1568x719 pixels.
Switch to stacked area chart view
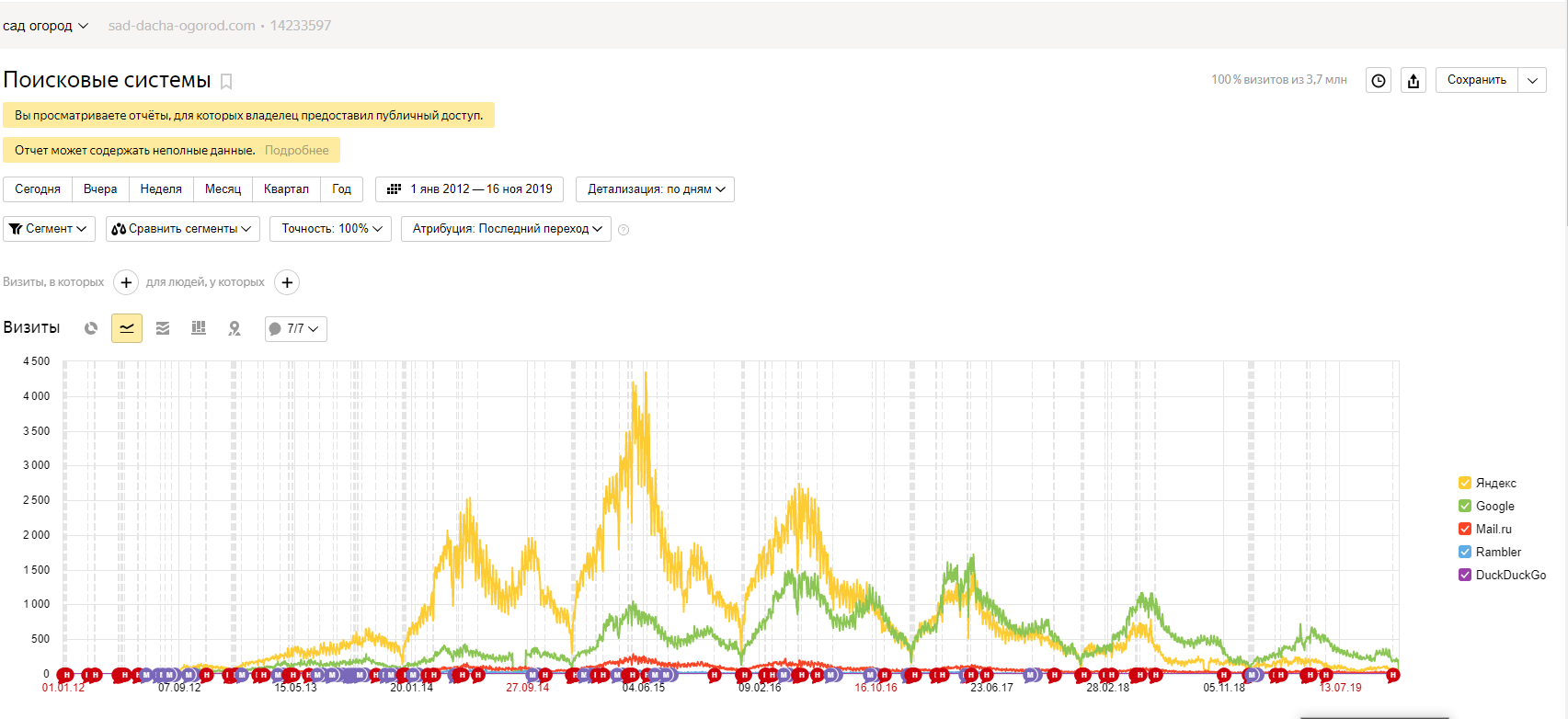(x=163, y=328)
